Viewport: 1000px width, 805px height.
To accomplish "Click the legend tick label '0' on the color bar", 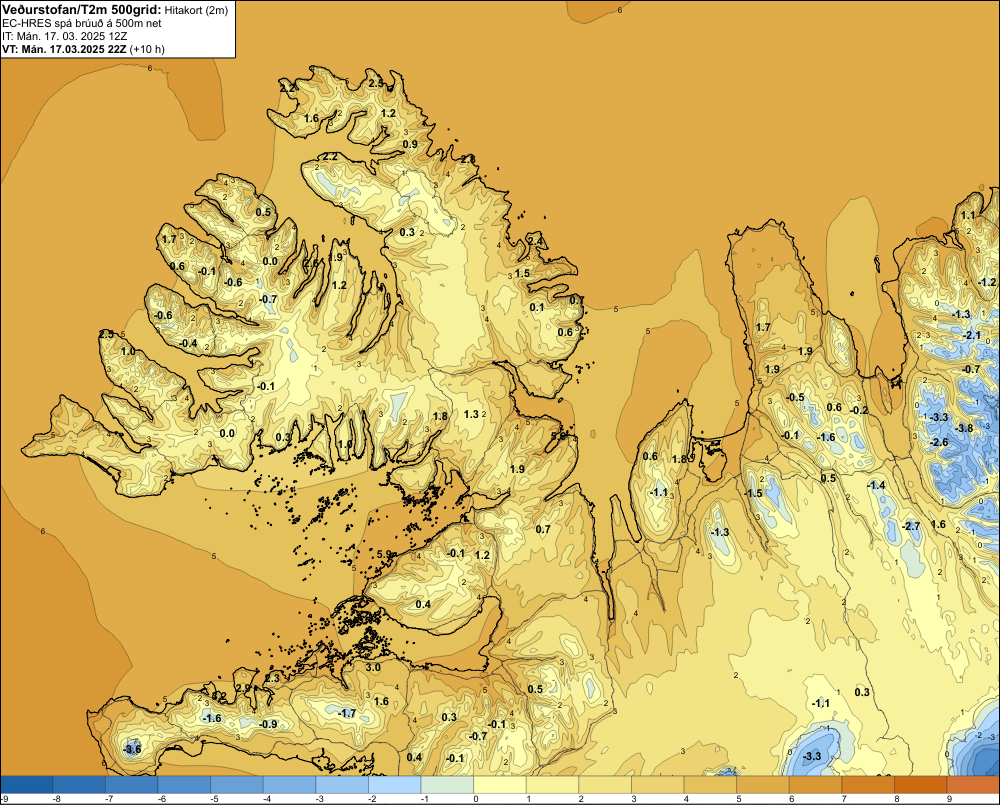I will pyautogui.click(x=476, y=799).
